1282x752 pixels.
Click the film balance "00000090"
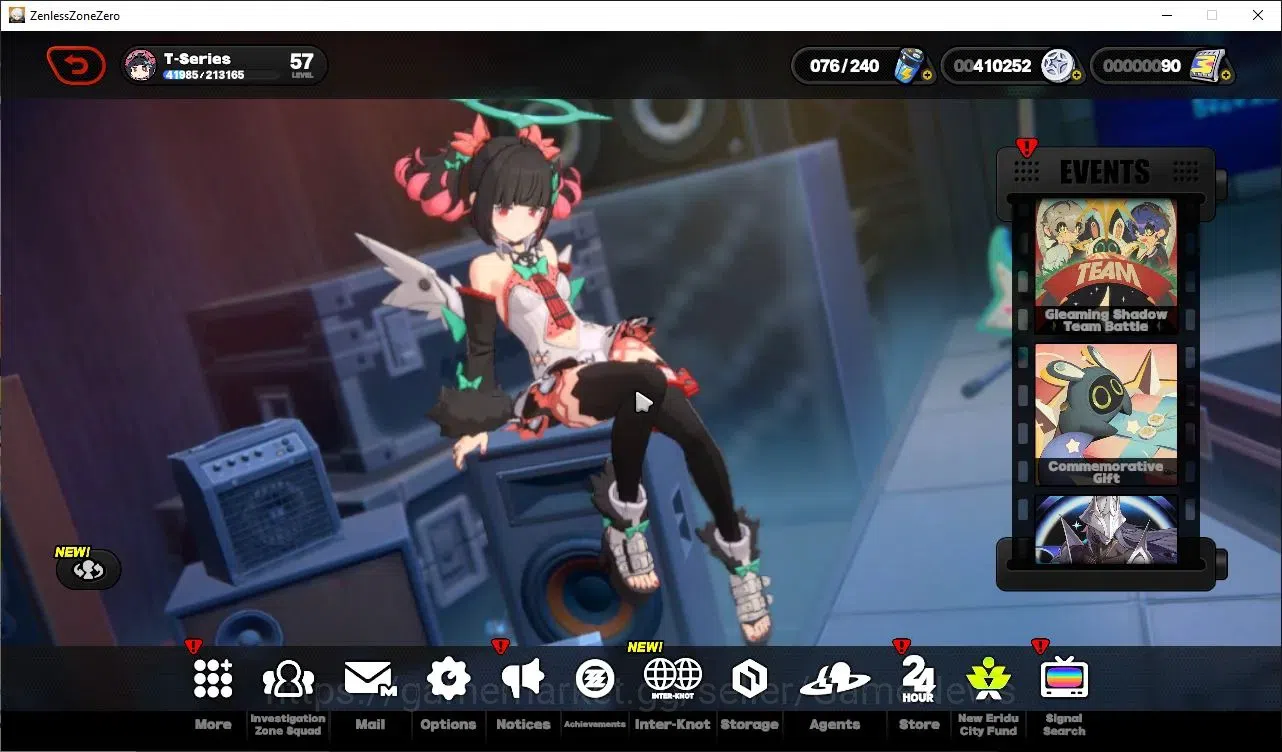1143,66
